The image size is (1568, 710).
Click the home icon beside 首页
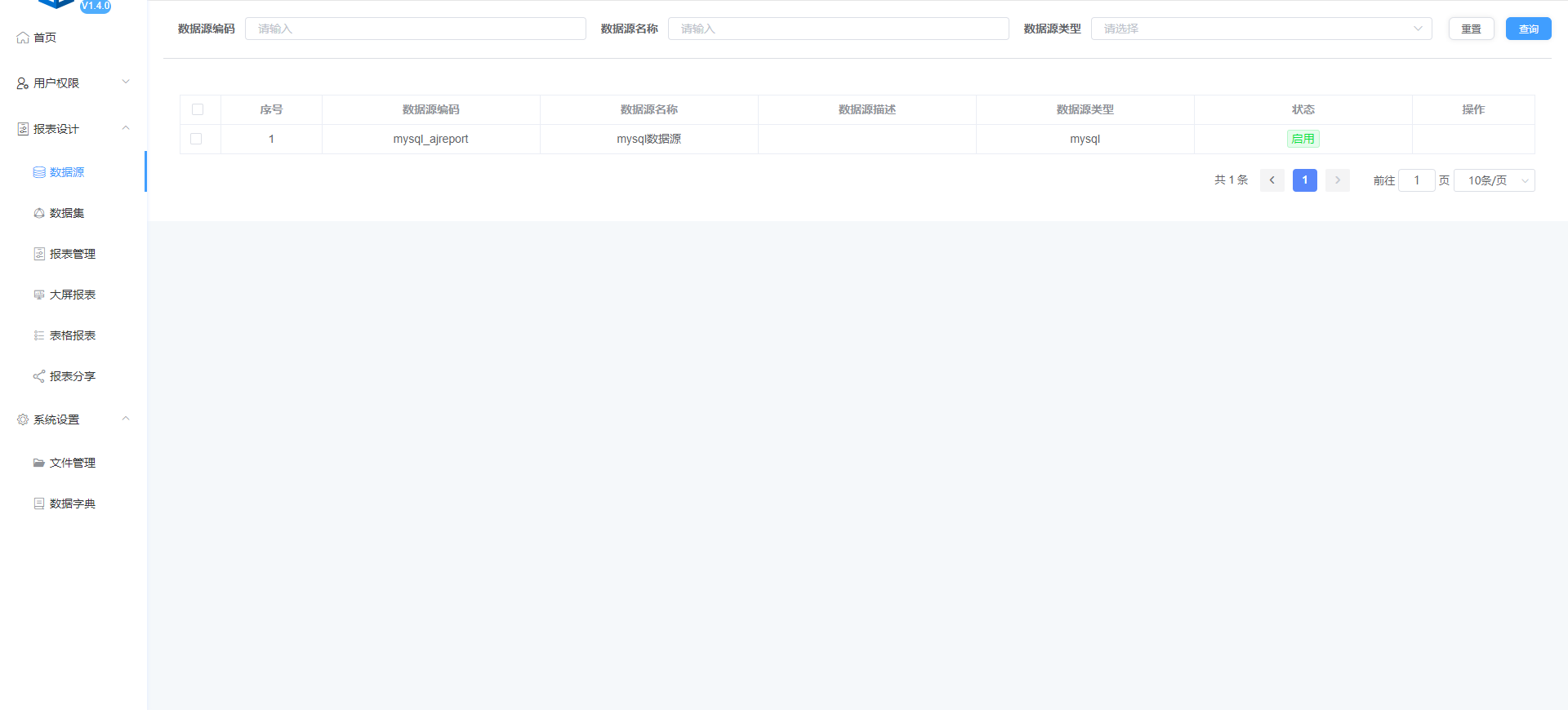pos(23,38)
